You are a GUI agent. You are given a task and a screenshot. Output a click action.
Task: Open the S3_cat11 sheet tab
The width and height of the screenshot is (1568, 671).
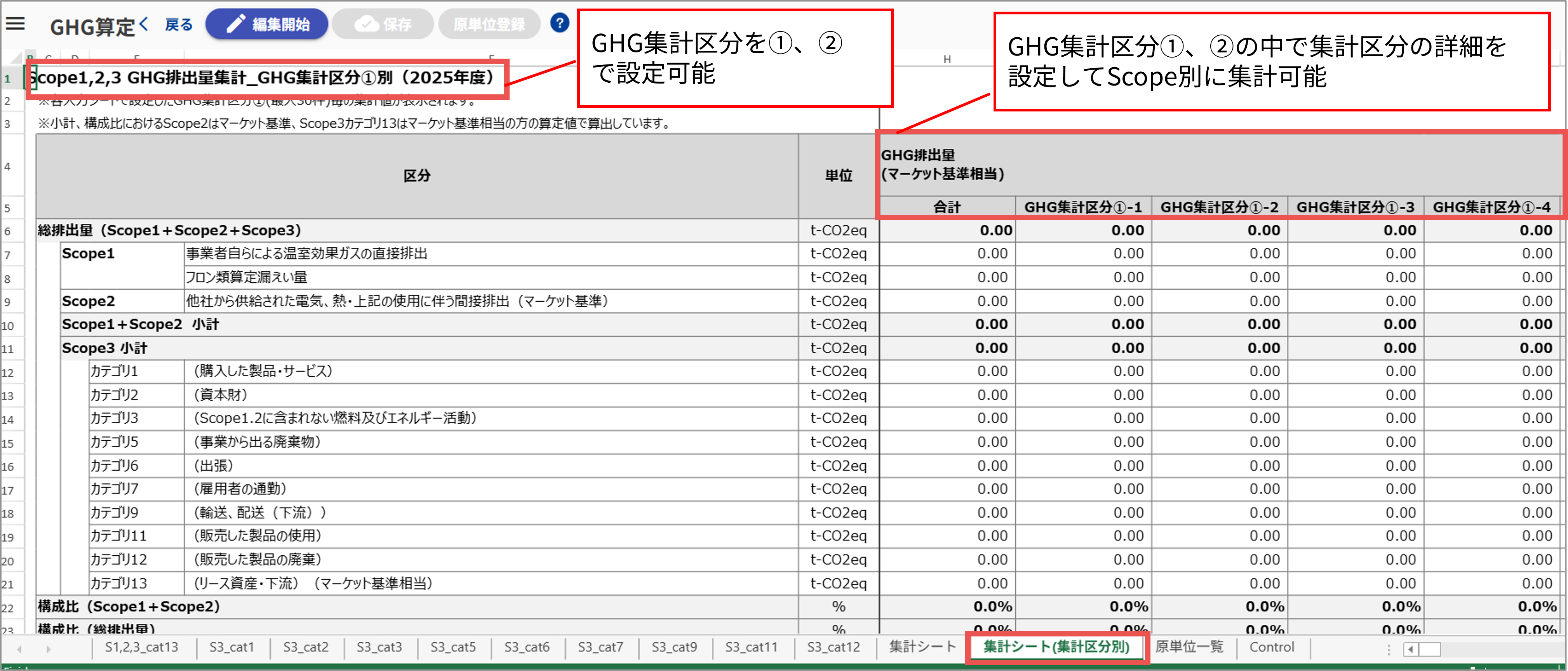[x=752, y=647]
